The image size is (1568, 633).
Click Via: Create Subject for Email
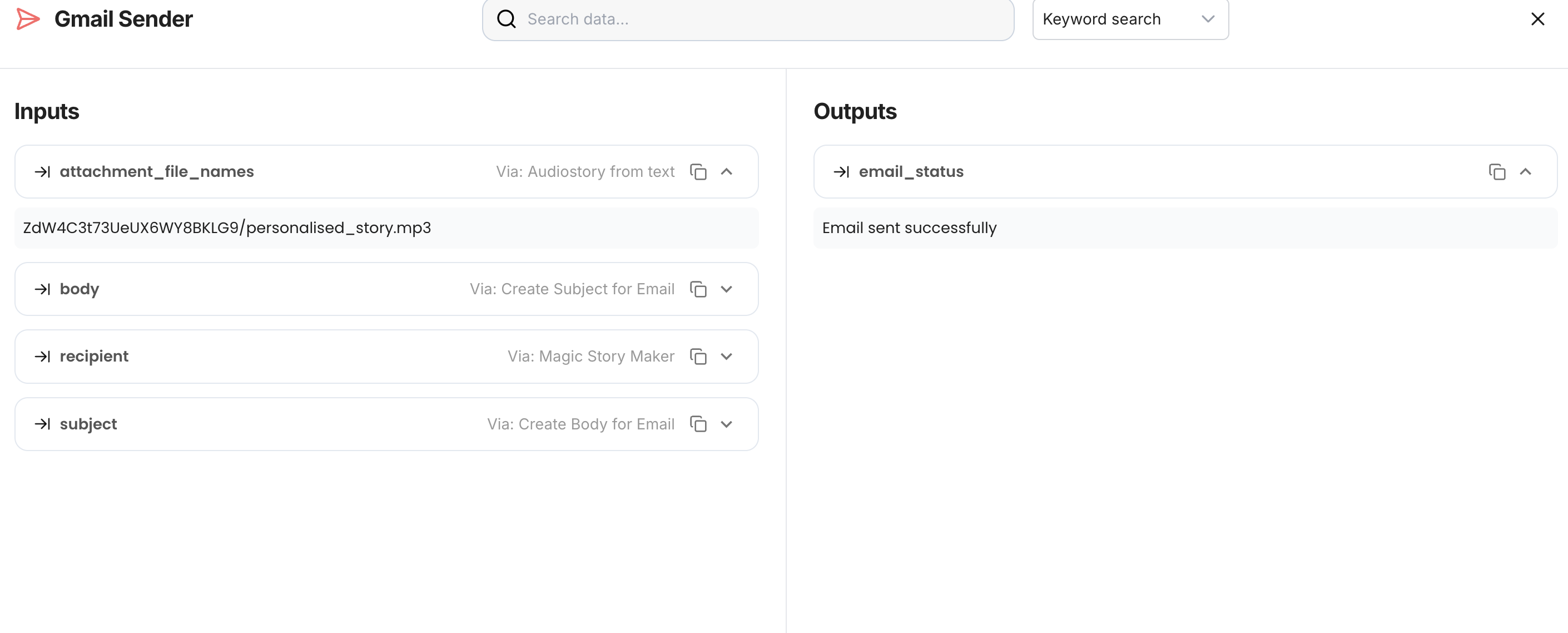pos(572,289)
